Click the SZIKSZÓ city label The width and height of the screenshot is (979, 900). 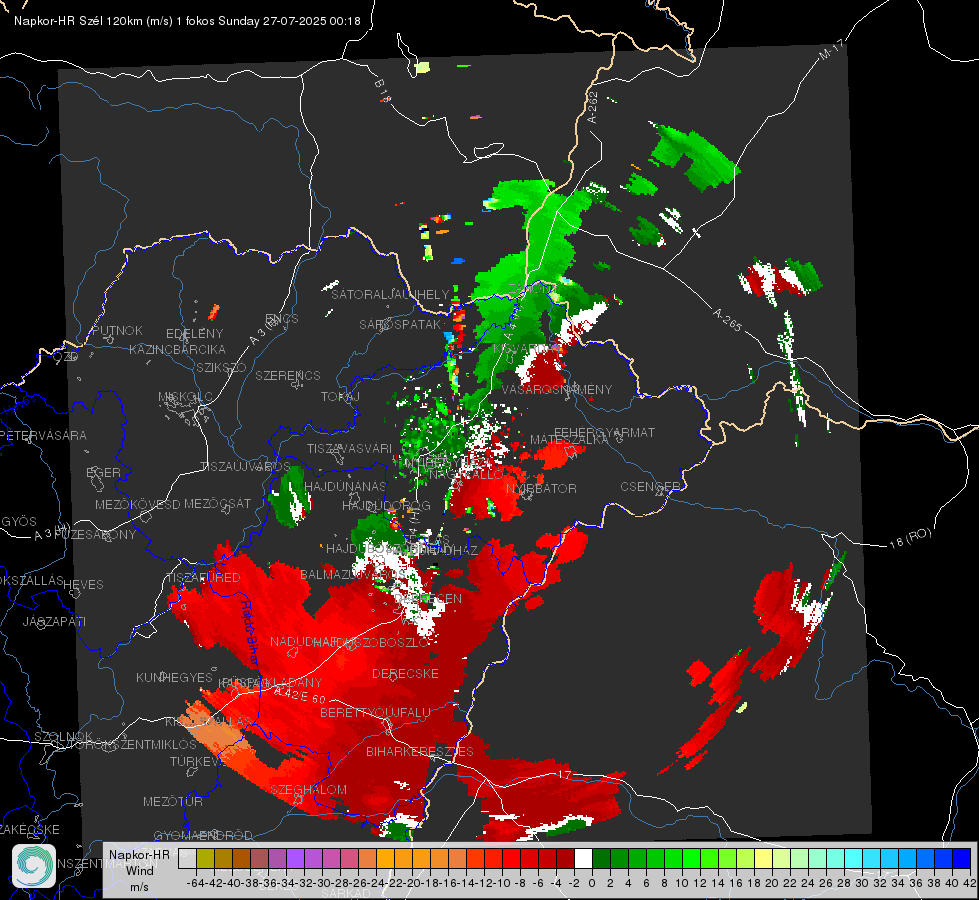pyautogui.click(x=221, y=367)
